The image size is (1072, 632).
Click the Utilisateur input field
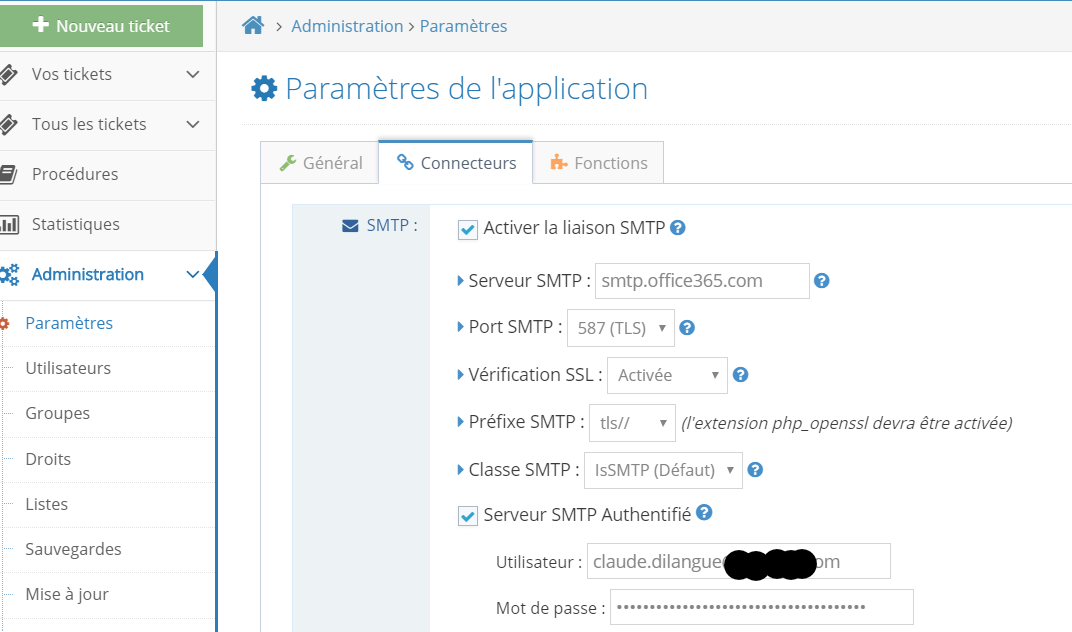pos(739,562)
